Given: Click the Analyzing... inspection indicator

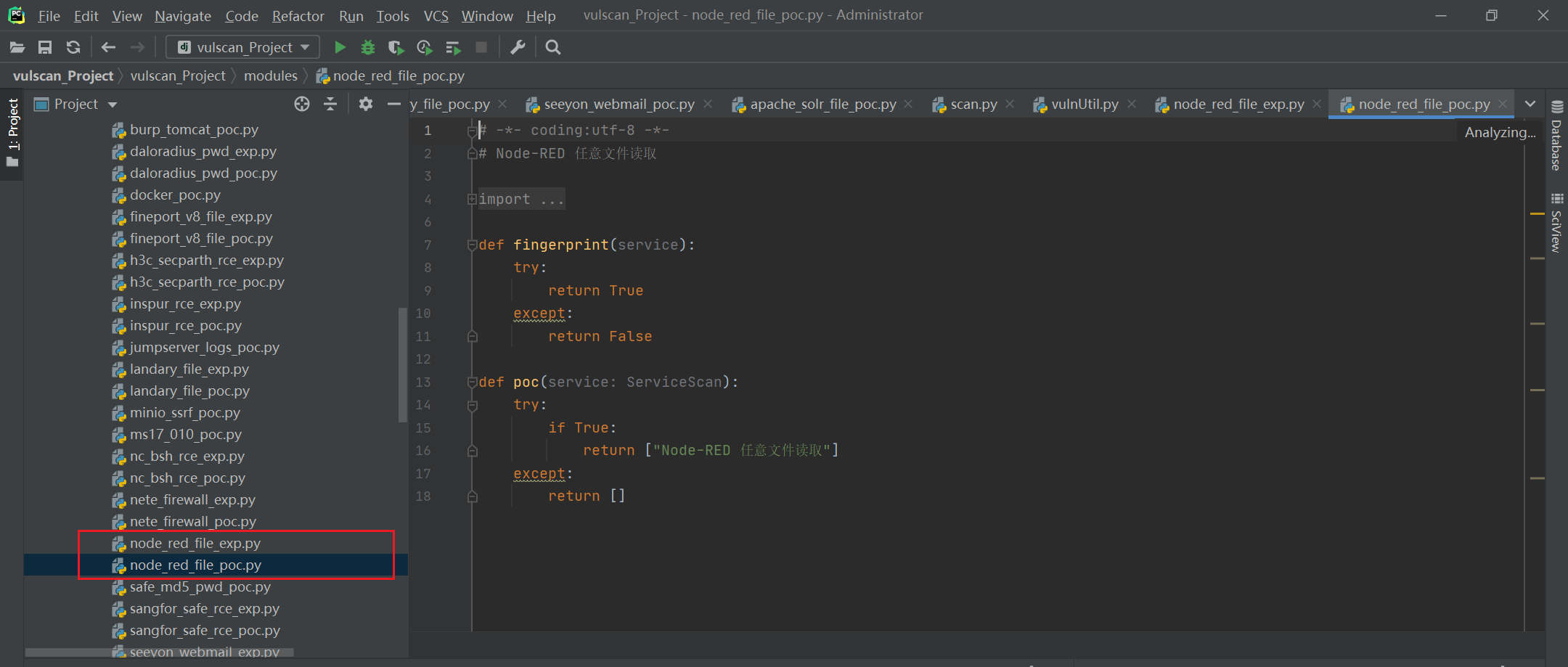Looking at the screenshot, I should [1500, 132].
